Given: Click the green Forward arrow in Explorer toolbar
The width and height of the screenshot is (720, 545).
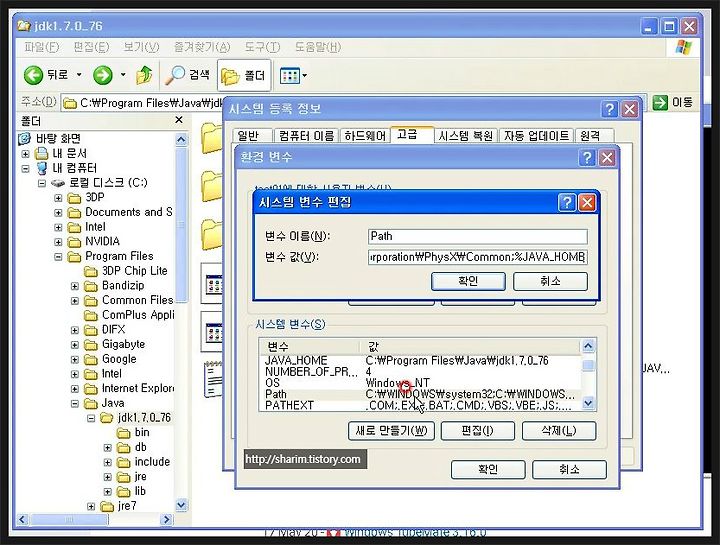Looking at the screenshot, I should click(102, 75).
